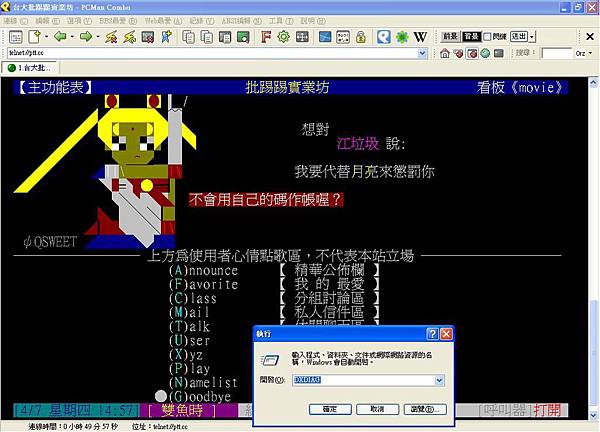Click the dark-header clipboard paste icon
The image size is (600, 432).
point(225,37)
